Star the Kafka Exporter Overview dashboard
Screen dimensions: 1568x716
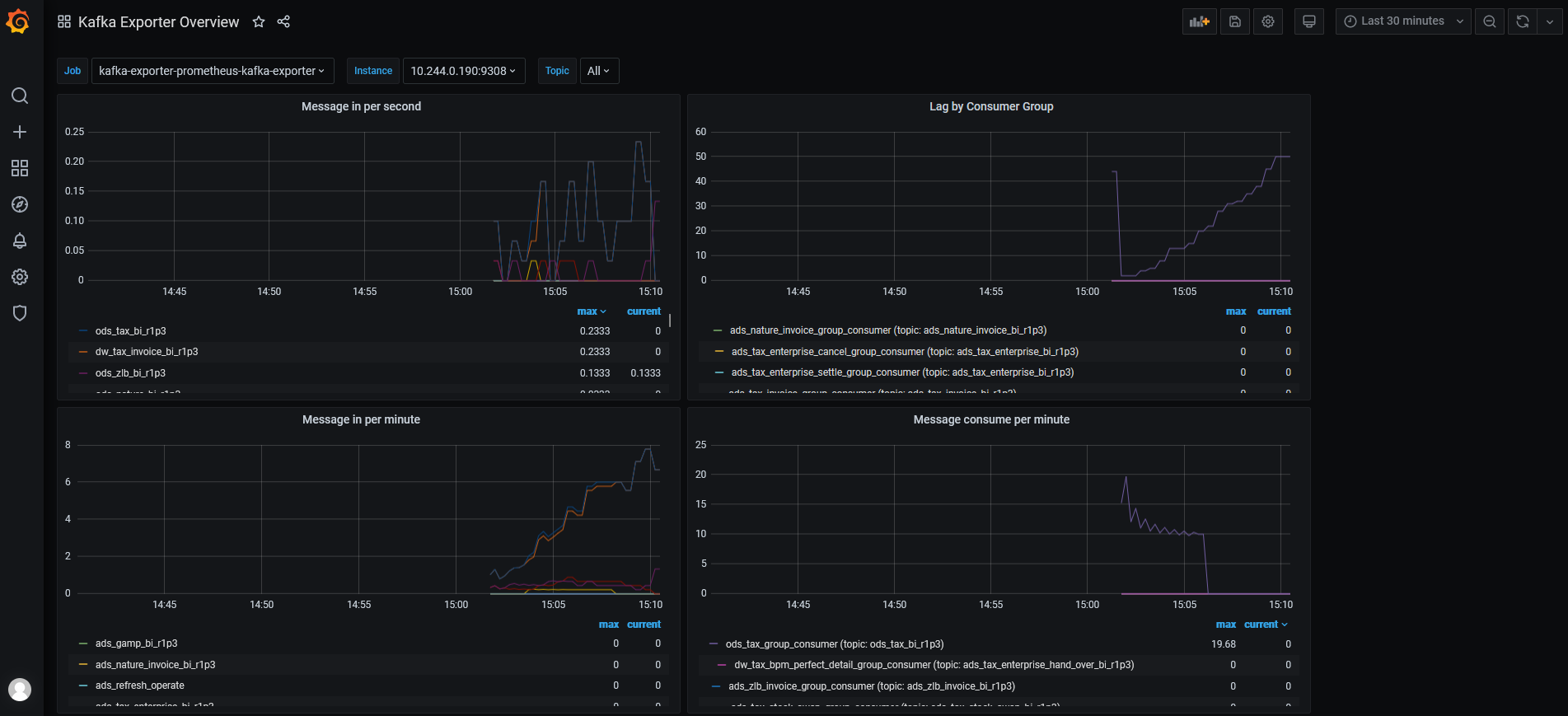tap(259, 21)
